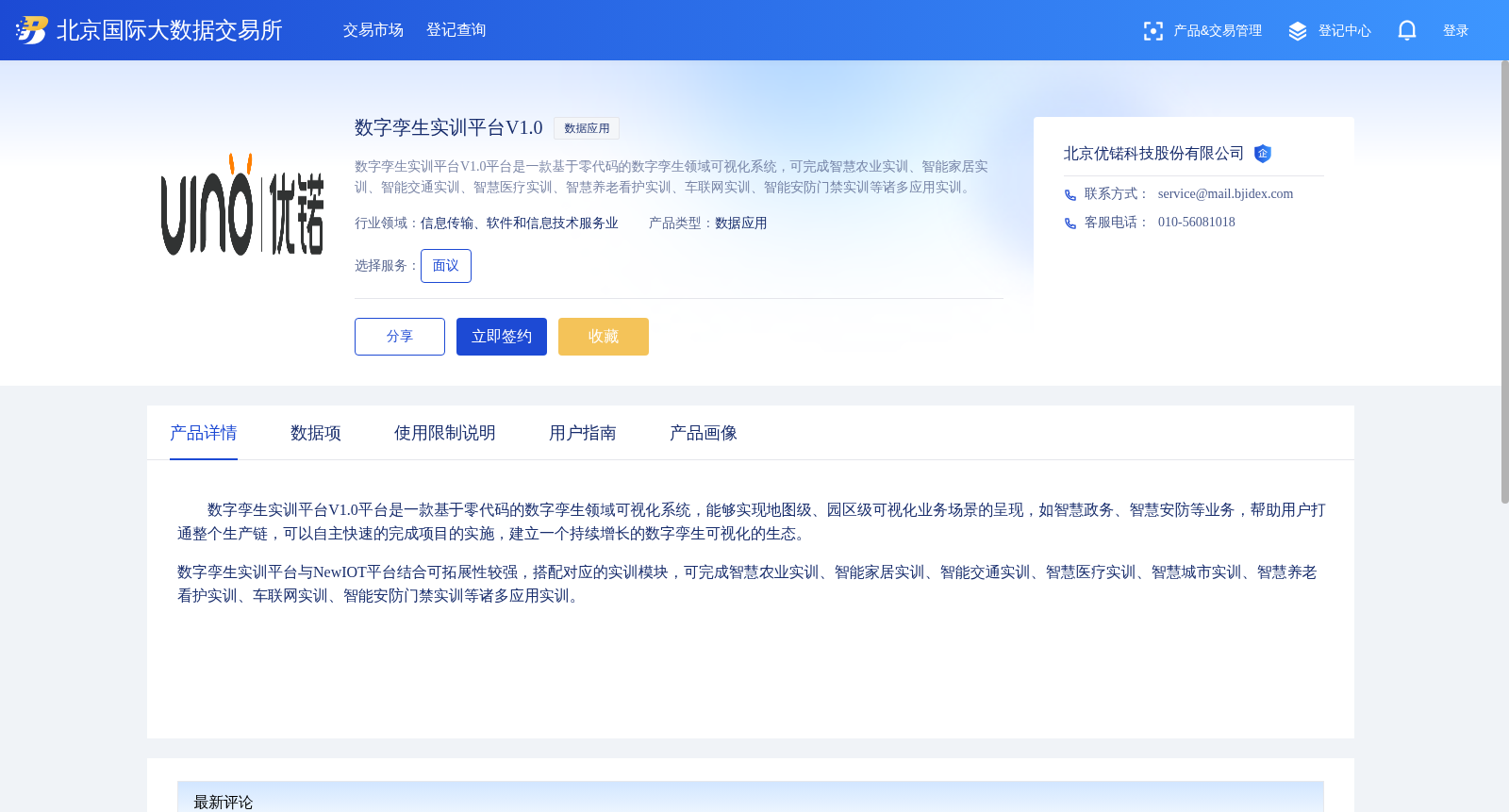Go to 交易市场 in the top navigation

click(x=373, y=30)
